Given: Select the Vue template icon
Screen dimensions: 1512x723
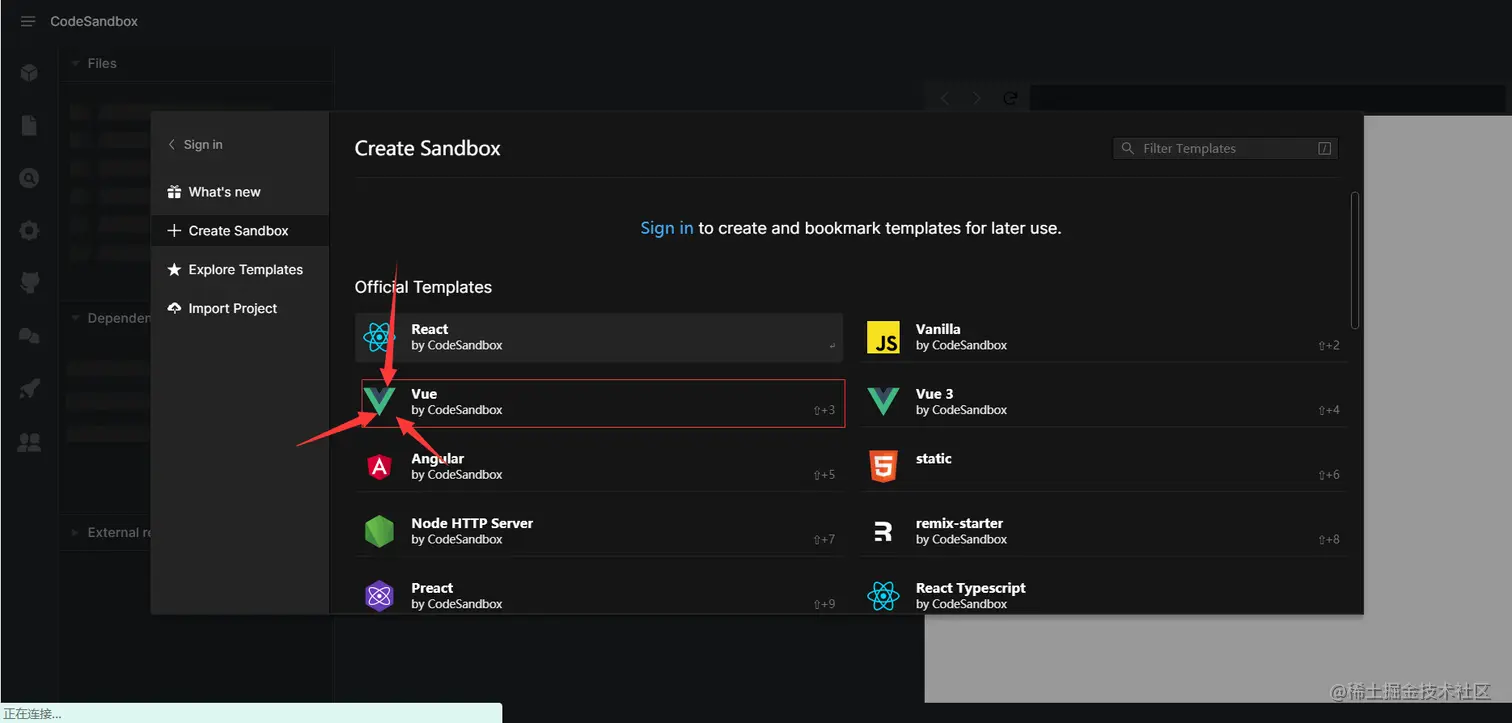Looking at the screenshot, I should [x=379, y=402].
